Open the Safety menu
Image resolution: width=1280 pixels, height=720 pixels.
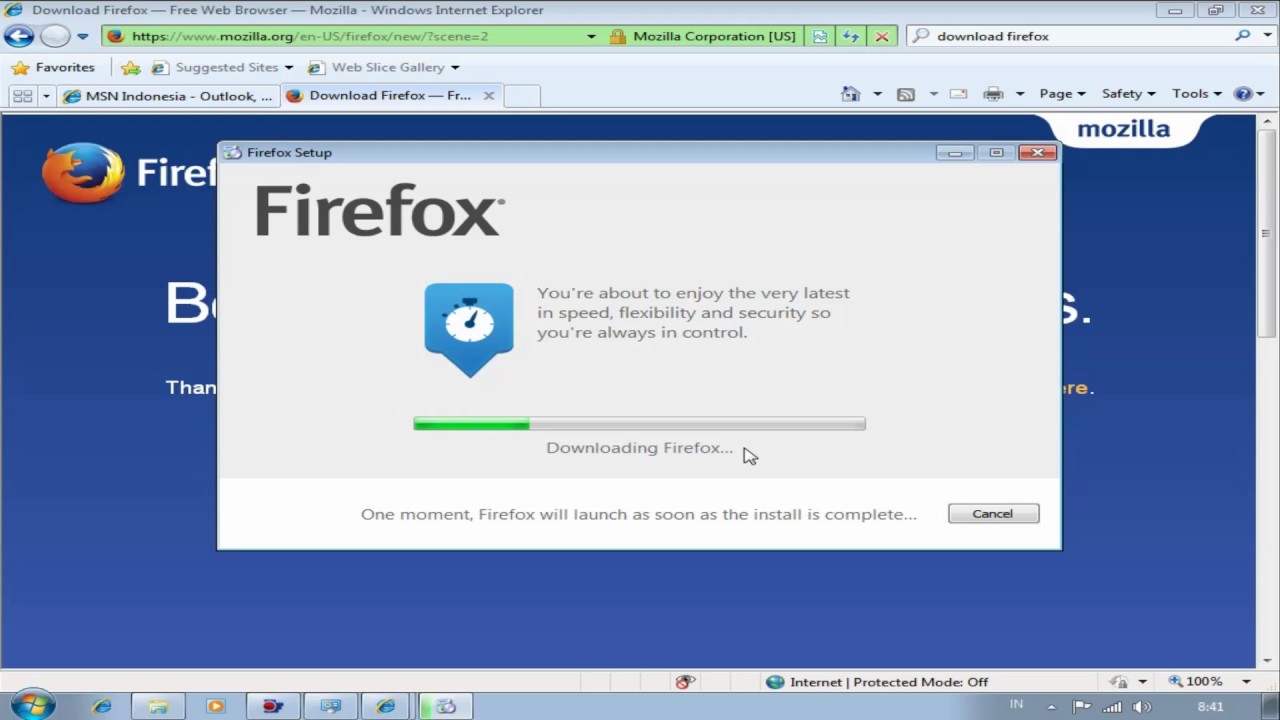(x=1128, y=94)
